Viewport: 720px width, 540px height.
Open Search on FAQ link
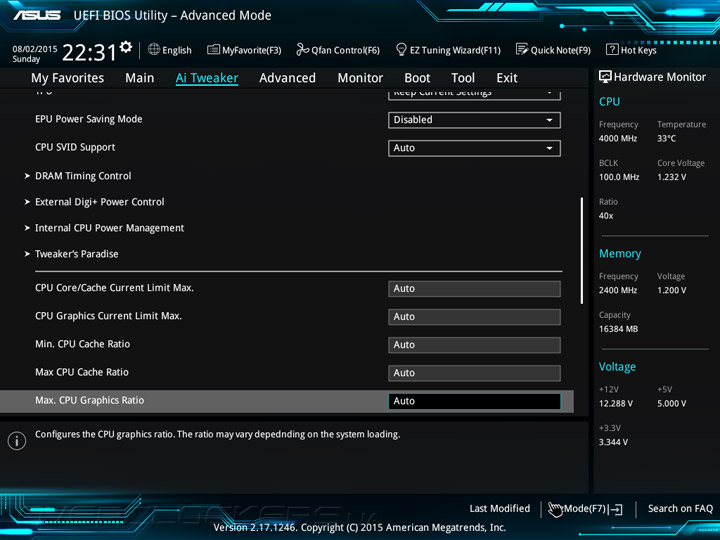click(680, 509)
